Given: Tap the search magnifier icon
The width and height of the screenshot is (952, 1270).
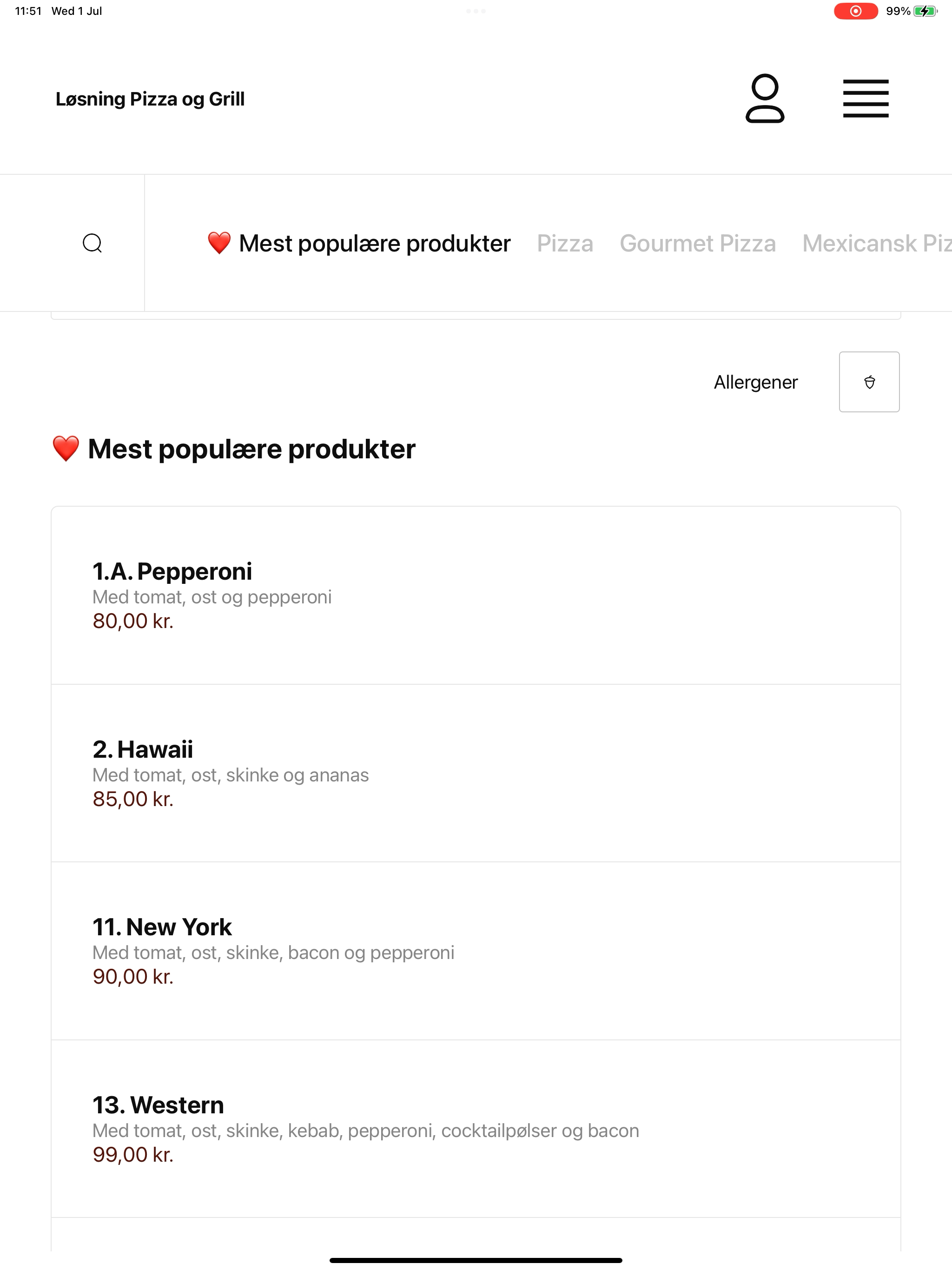Looking at the screenshot, I should point(93,243).
